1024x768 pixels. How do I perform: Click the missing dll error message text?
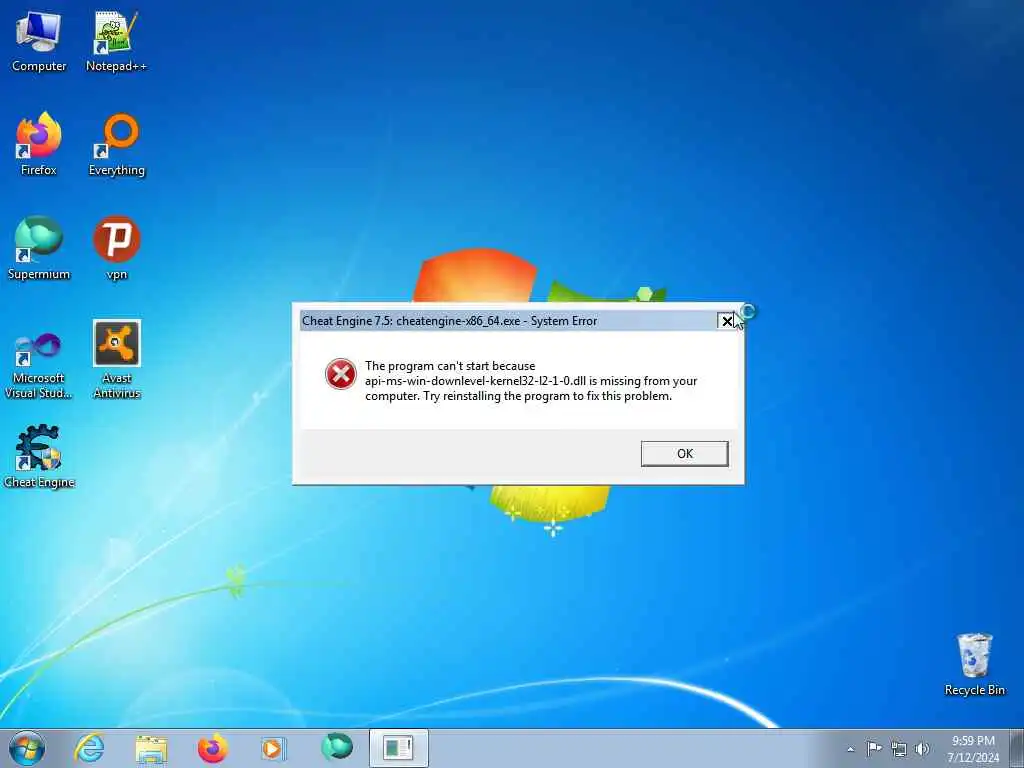pyautogui.click(x=531, y=381)
